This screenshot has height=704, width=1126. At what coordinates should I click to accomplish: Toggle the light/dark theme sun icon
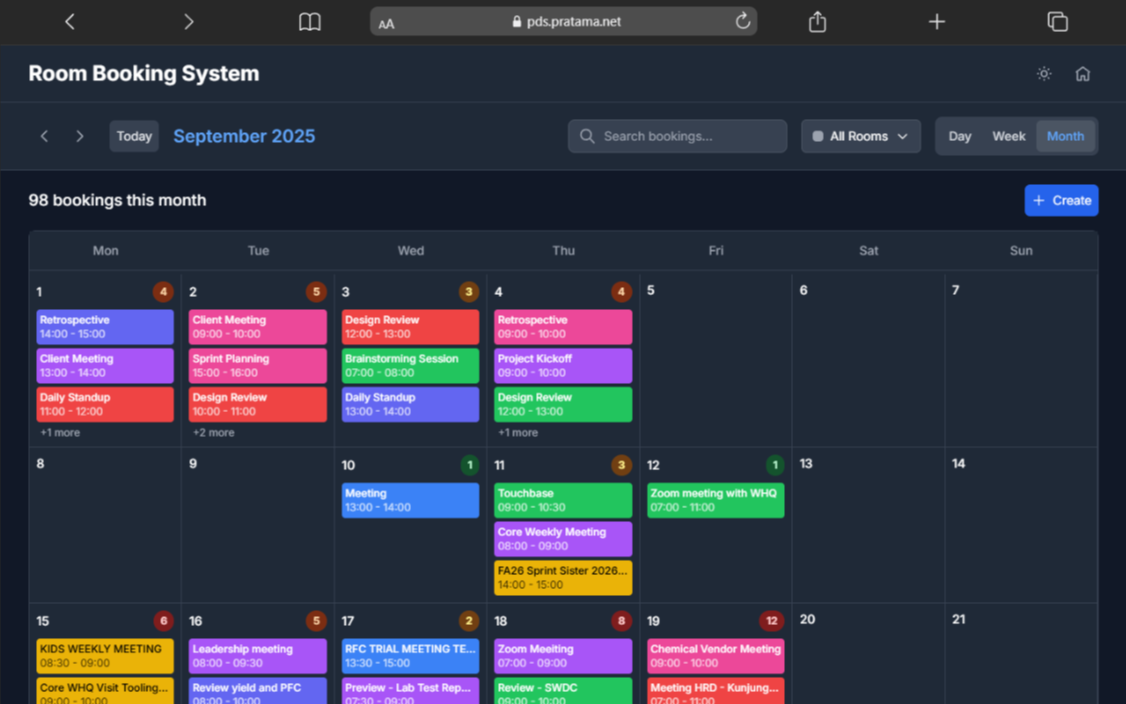coord(1043,74)
